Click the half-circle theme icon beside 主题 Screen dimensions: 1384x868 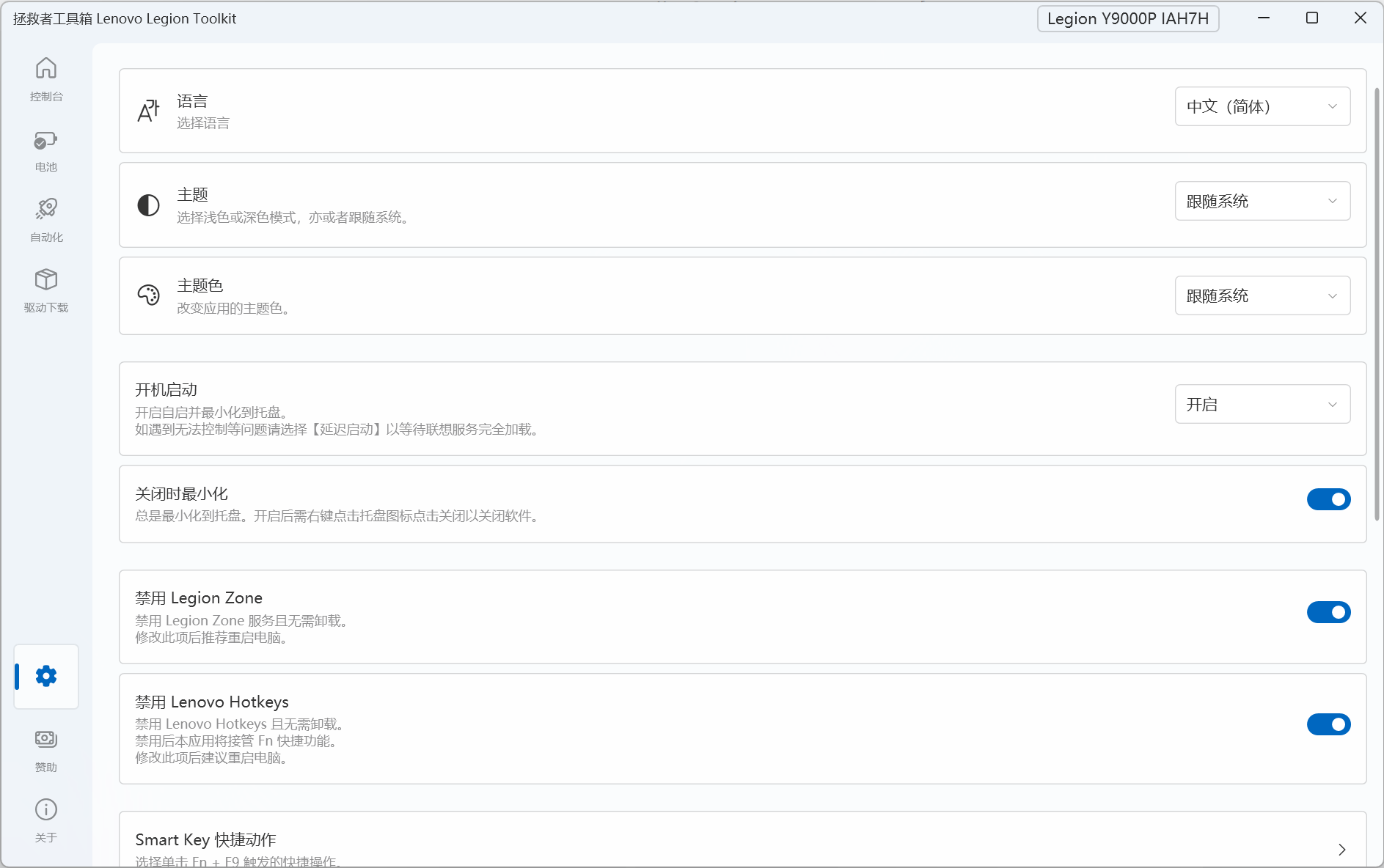(x=148, y=205)
